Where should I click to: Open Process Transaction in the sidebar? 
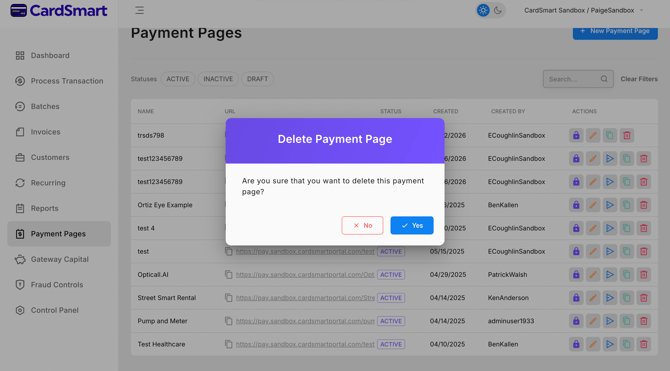(x=59, y=81)
